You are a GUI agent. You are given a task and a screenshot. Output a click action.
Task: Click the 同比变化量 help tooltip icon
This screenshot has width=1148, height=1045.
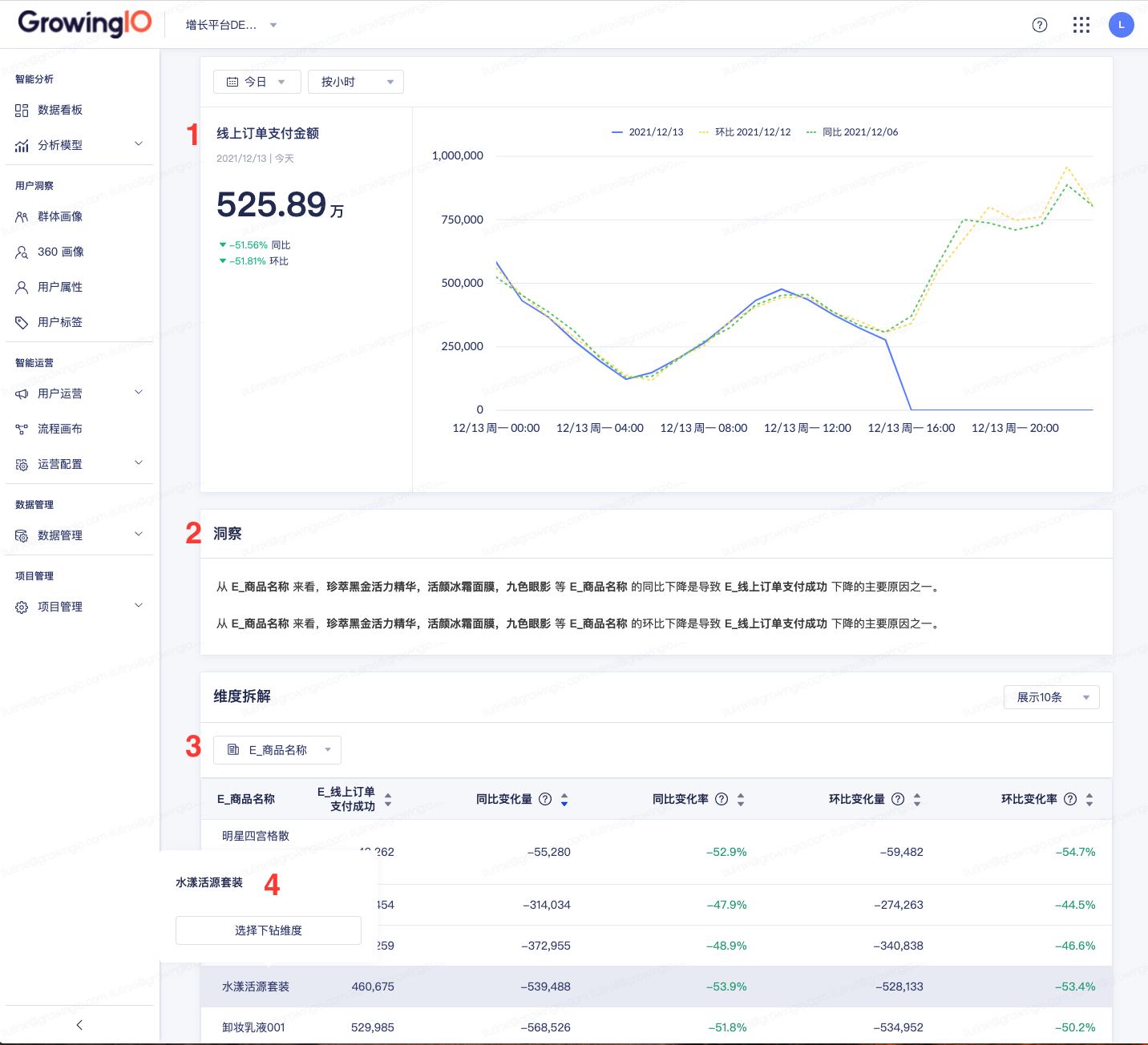[x=545, y=799]
